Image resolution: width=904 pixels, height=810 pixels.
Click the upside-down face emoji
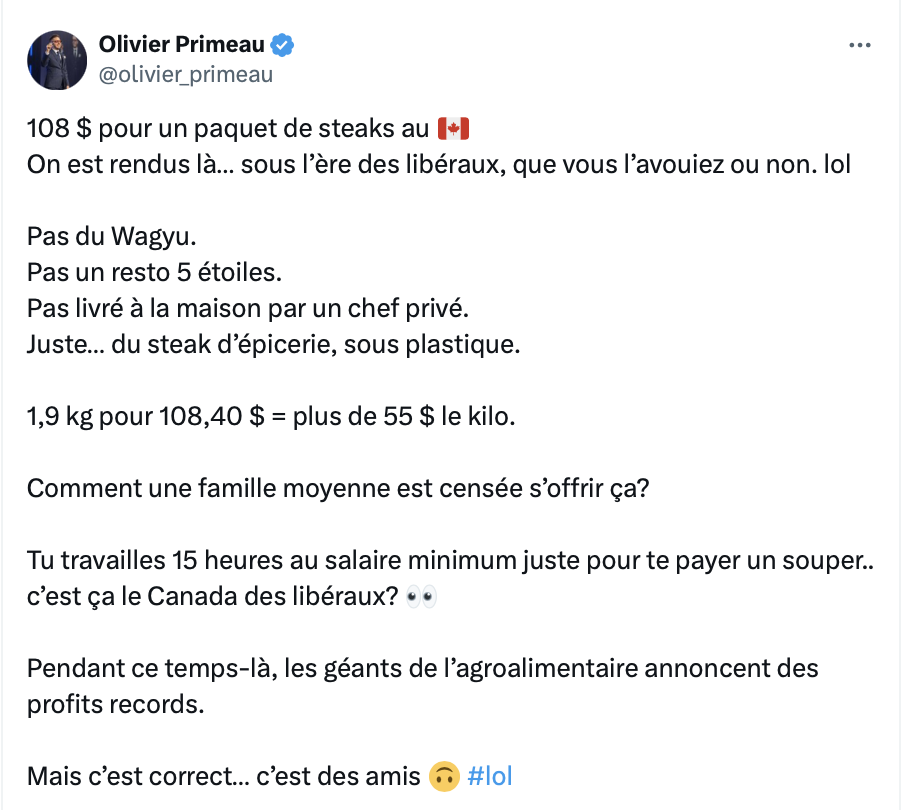[x=444, y=777]
